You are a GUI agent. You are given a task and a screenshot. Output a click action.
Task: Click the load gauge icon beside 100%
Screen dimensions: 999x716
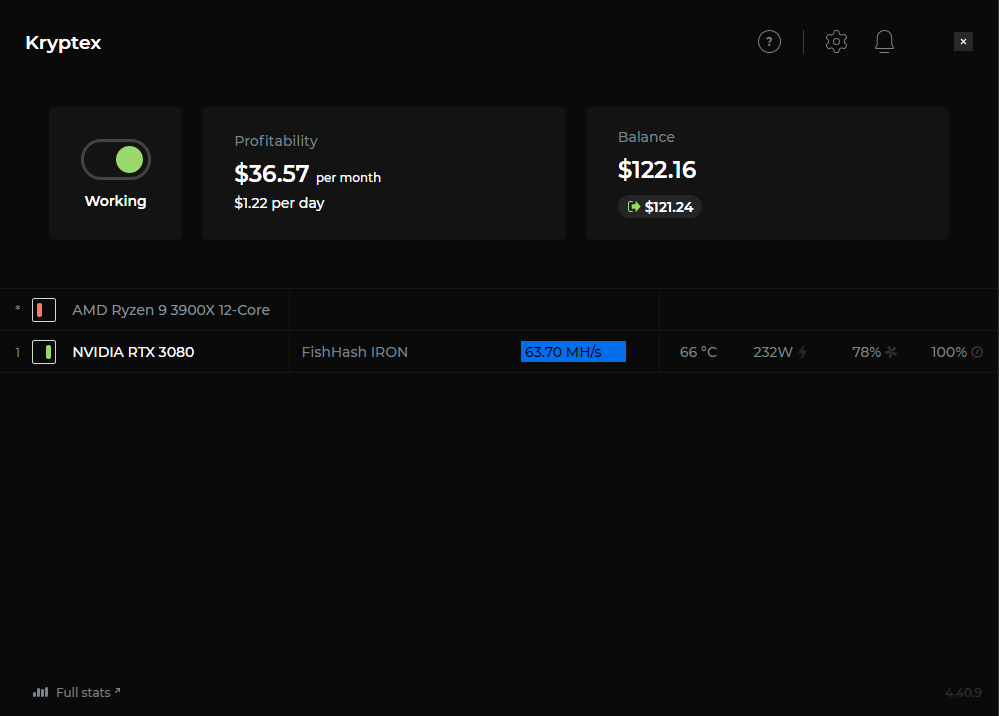pyautogui.click(x=977, y=352)
